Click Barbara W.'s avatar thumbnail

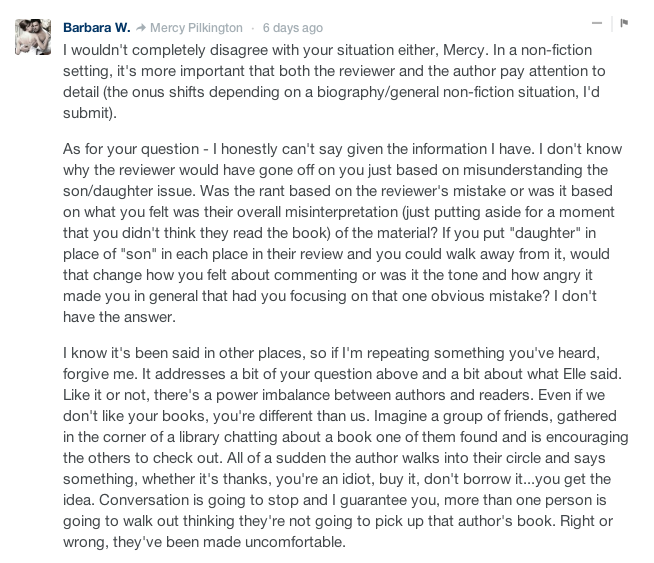pyautogui.click(x=34, y=36)
